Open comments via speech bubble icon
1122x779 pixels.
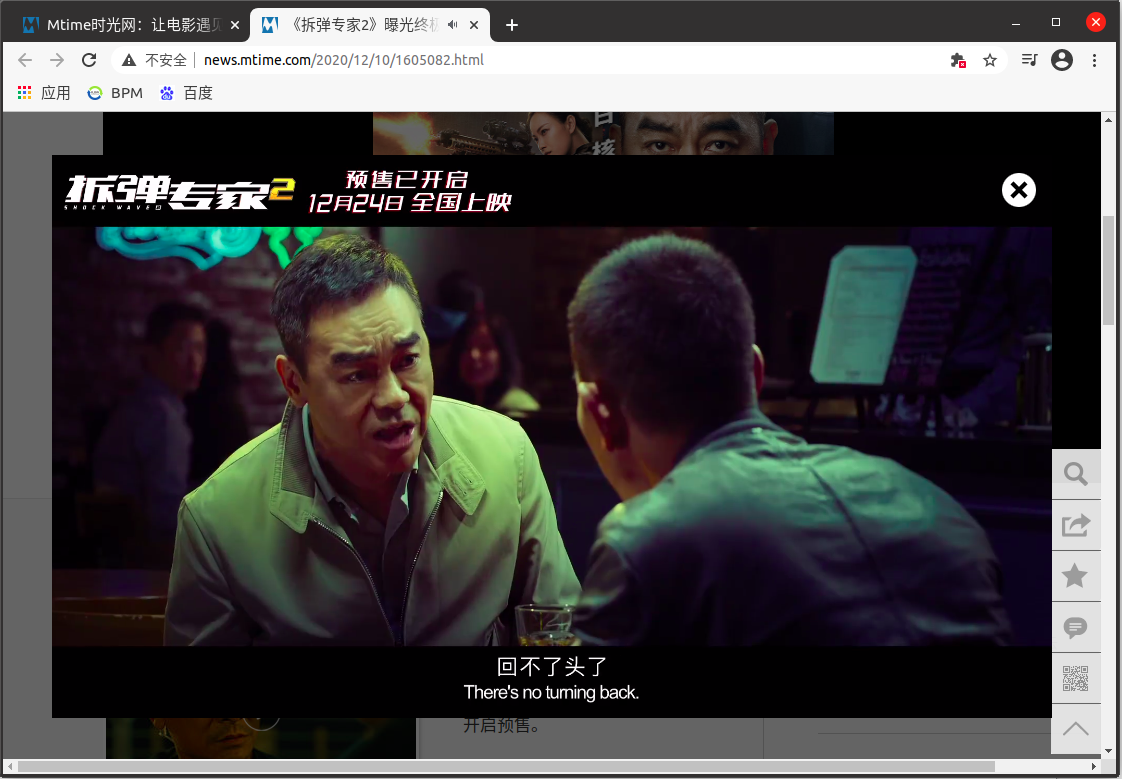coord(1075,627)
